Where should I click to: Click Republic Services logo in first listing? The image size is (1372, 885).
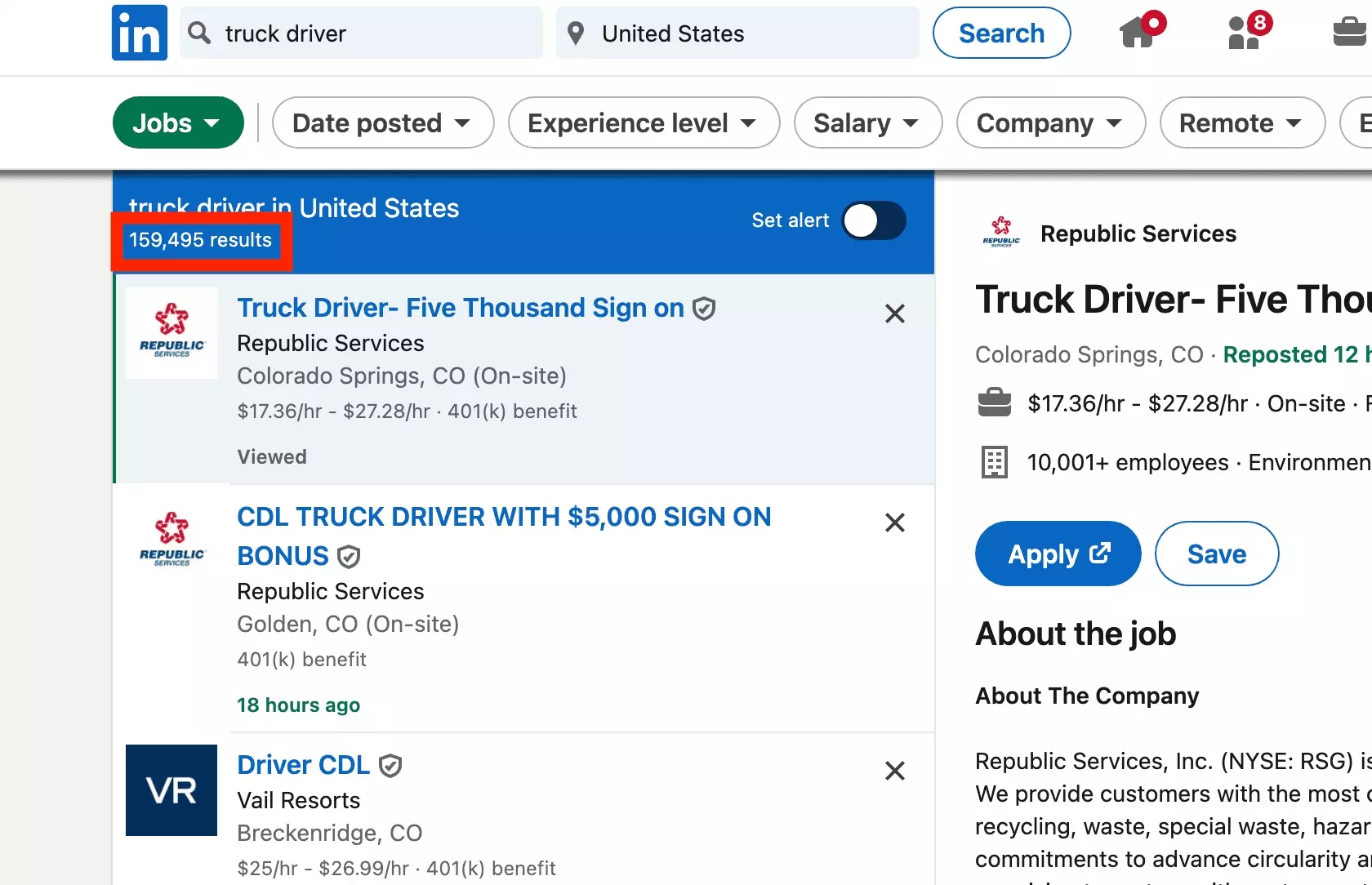171,332
